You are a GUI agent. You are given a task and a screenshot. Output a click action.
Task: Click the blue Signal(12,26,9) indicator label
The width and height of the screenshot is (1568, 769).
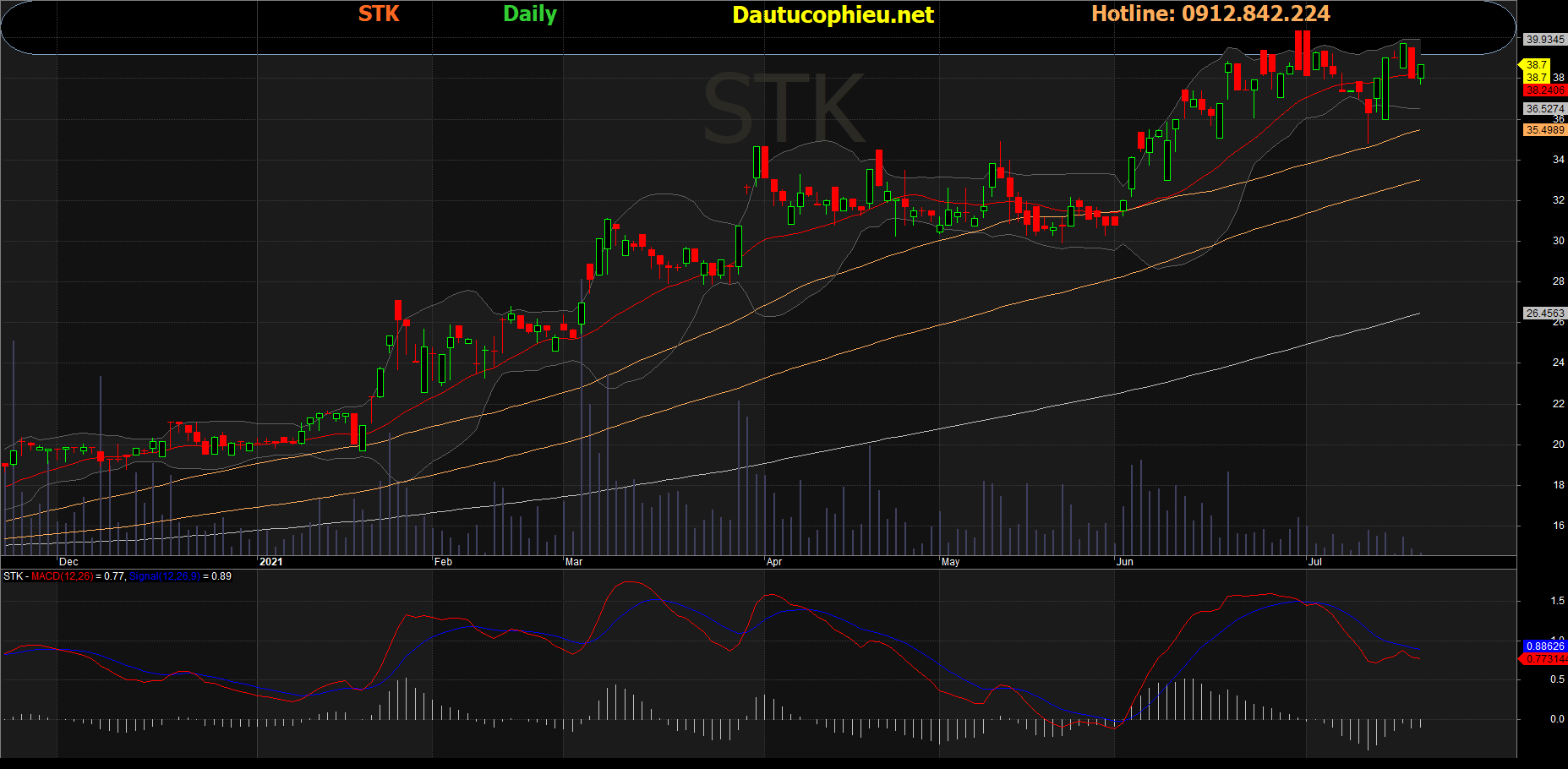pos(164,576)
